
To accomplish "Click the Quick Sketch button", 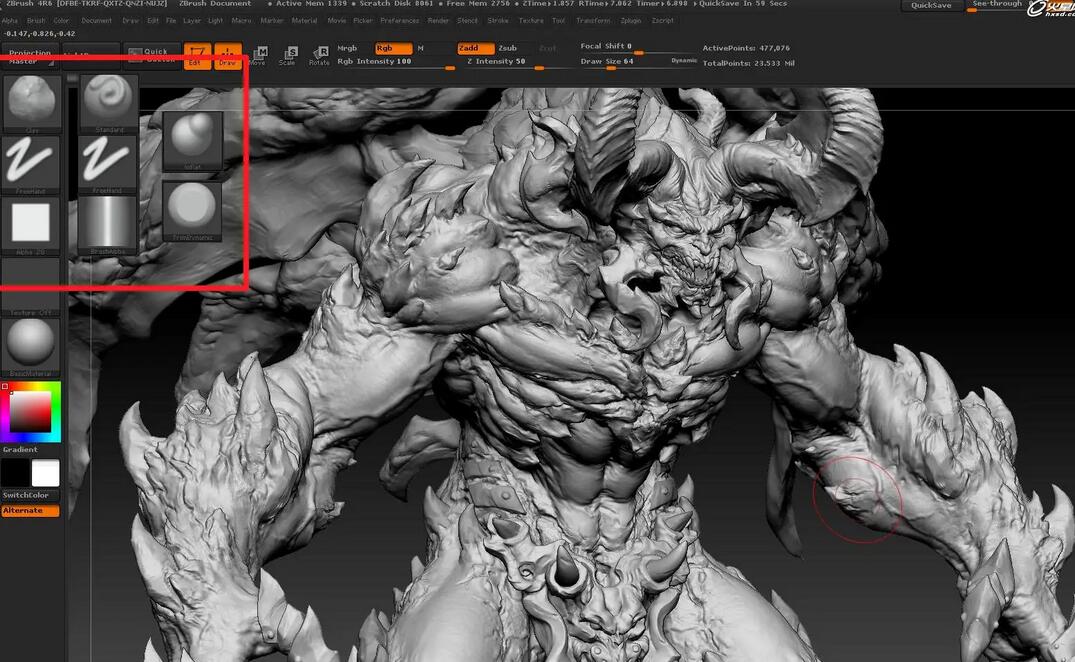I will 153,56.
